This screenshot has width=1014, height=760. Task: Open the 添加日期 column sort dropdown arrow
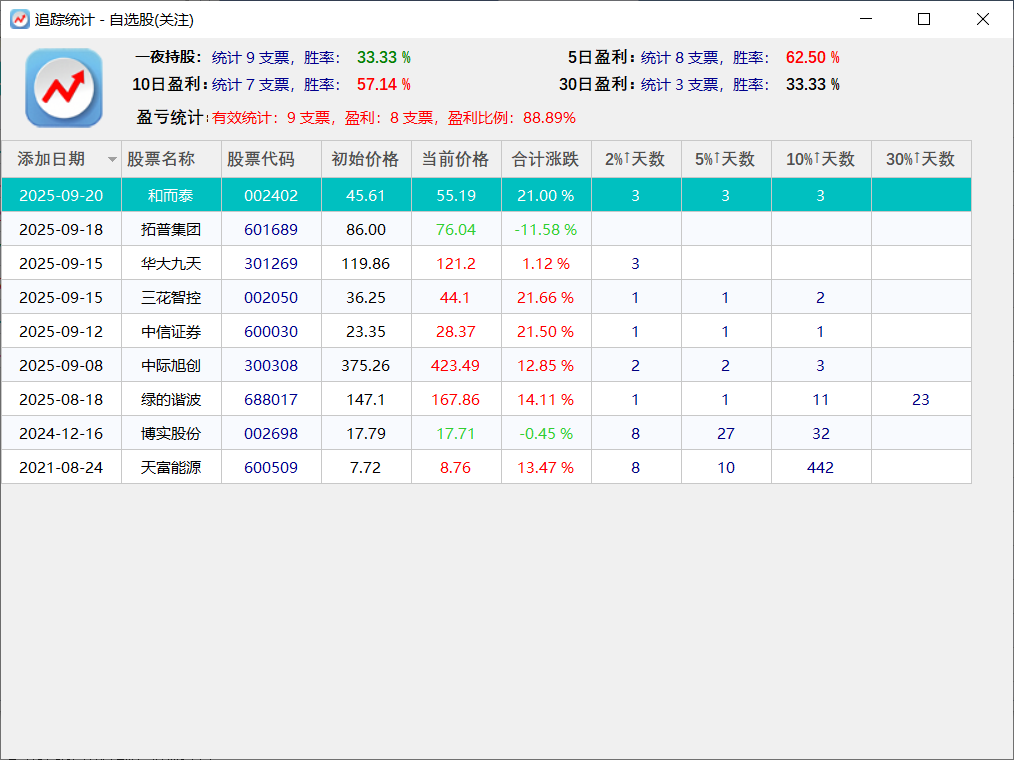tap(112, 160)
